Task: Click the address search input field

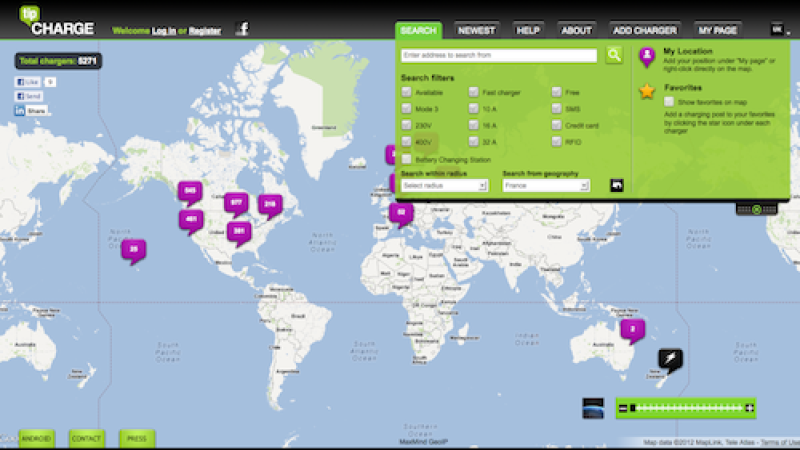Action: pos(499,55)
